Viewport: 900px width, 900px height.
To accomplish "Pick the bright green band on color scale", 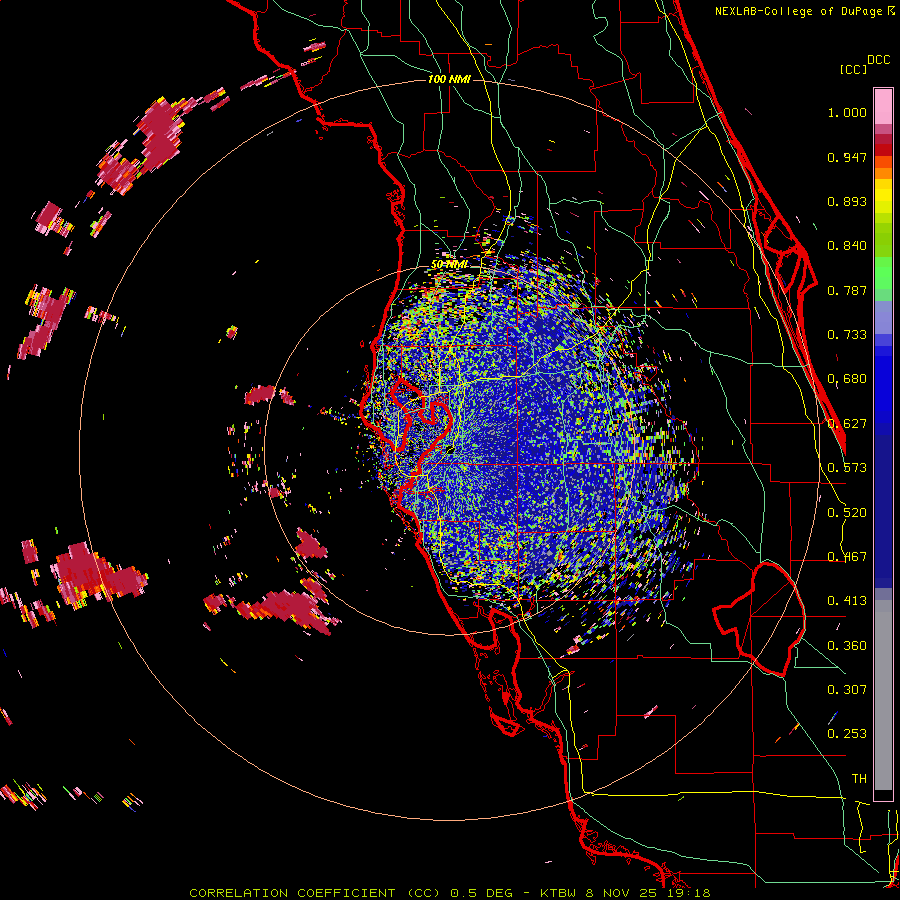I will point(883,273).
